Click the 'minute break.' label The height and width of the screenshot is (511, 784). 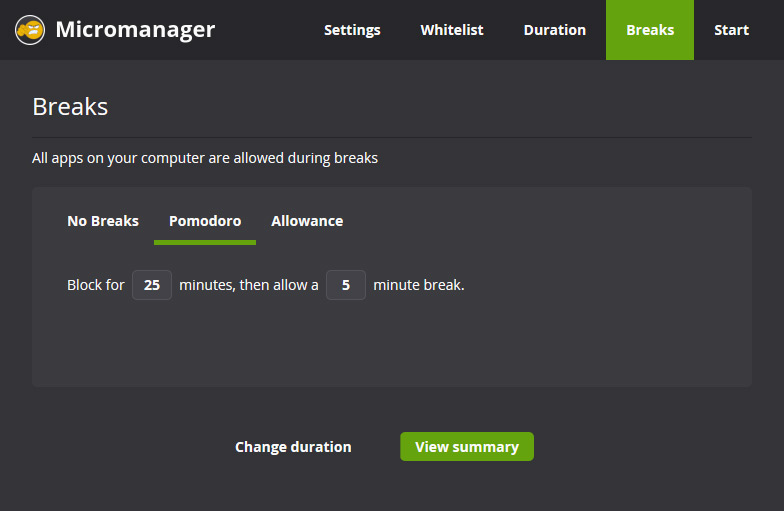click(x=419, y=285)
